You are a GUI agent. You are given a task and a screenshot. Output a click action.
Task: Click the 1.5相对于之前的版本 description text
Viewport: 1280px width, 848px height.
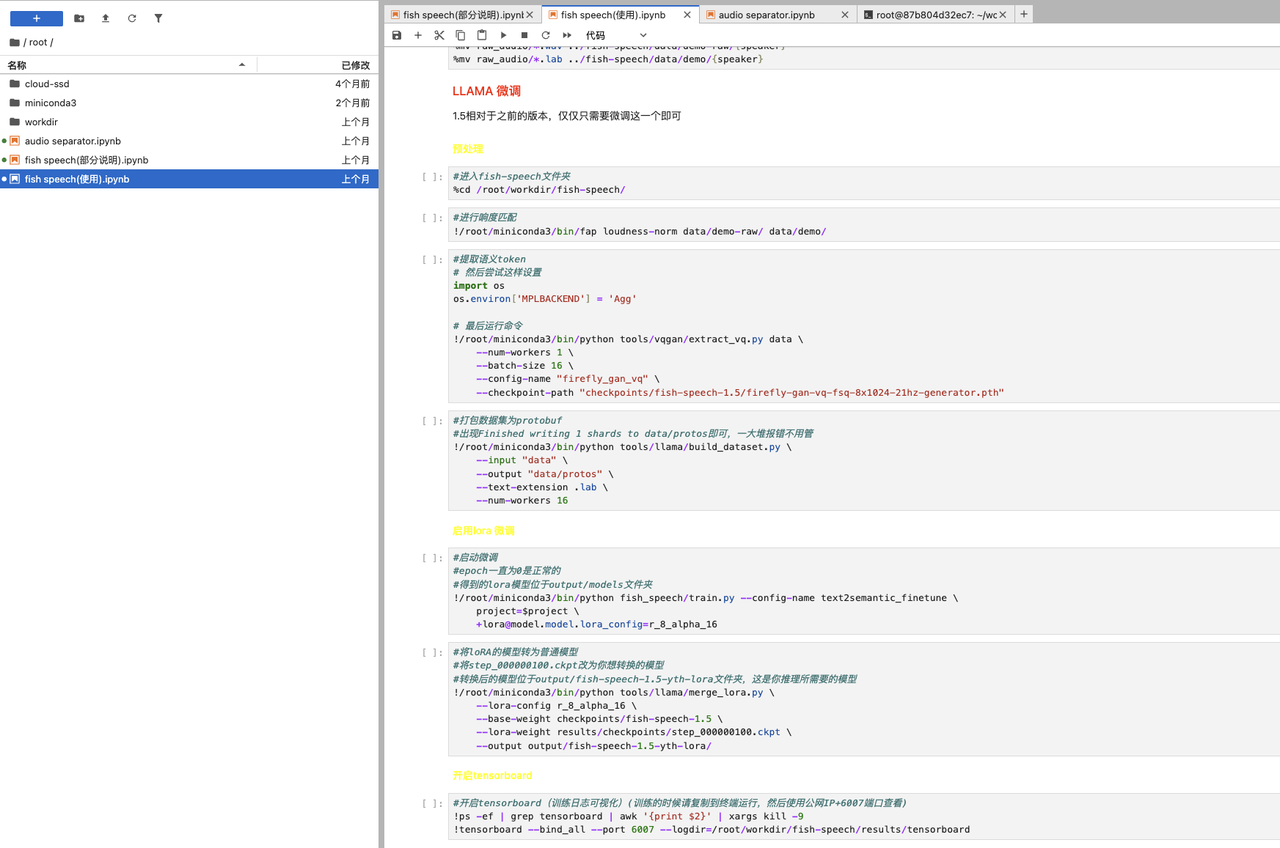(567, 116)
